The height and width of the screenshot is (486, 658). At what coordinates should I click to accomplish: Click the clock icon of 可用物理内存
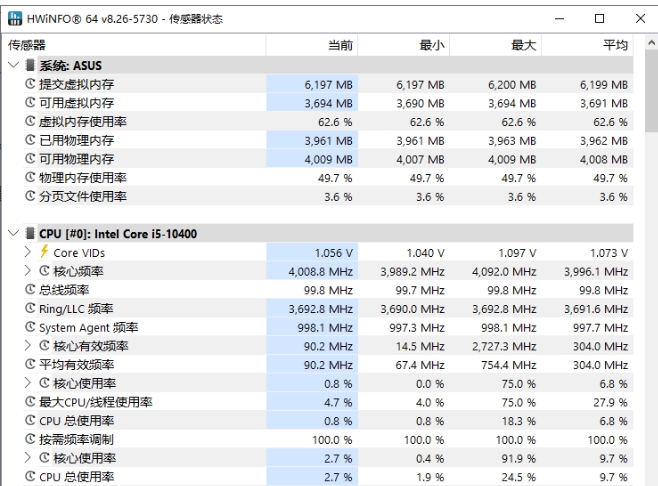30,159
